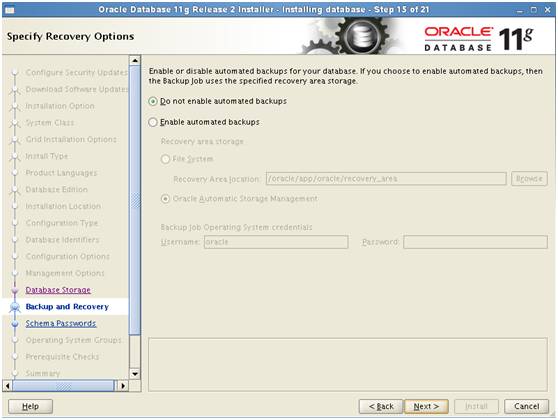Click the Install Type step
This screenshot has height=420, width=558.
pos(47,156)
